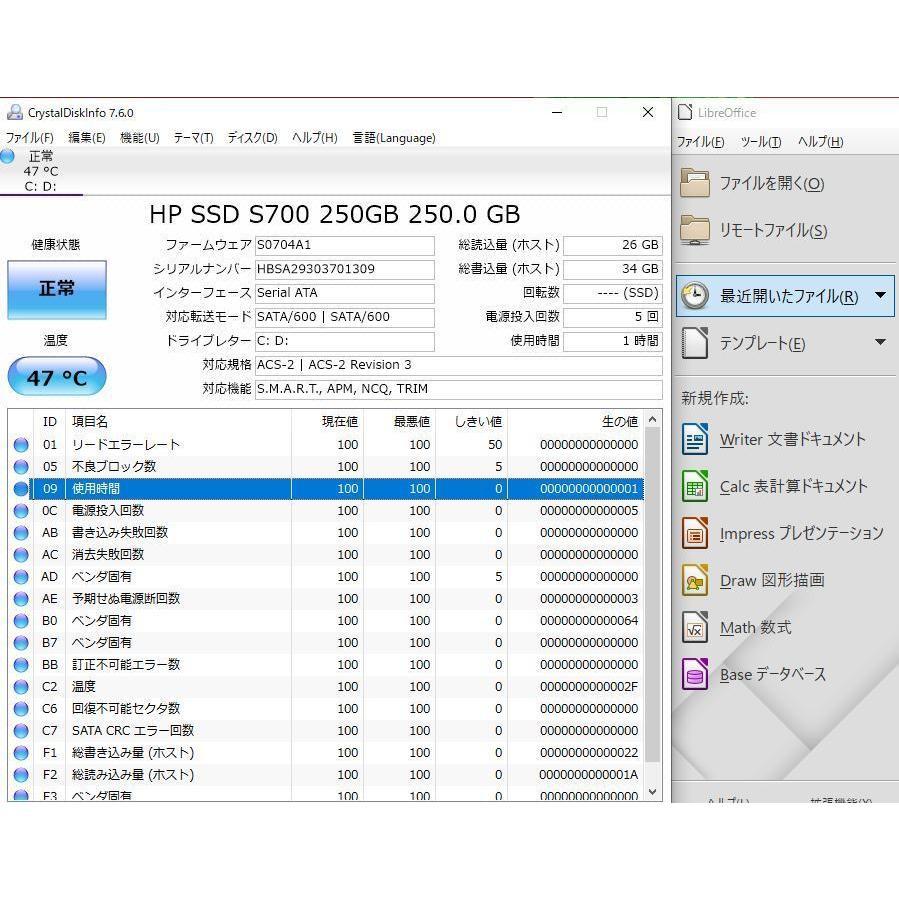The width and height of the screenshot is (899, 899).
Task: Click the status orb for 総書き込み量 row
Action: click(x=21, y=752)
